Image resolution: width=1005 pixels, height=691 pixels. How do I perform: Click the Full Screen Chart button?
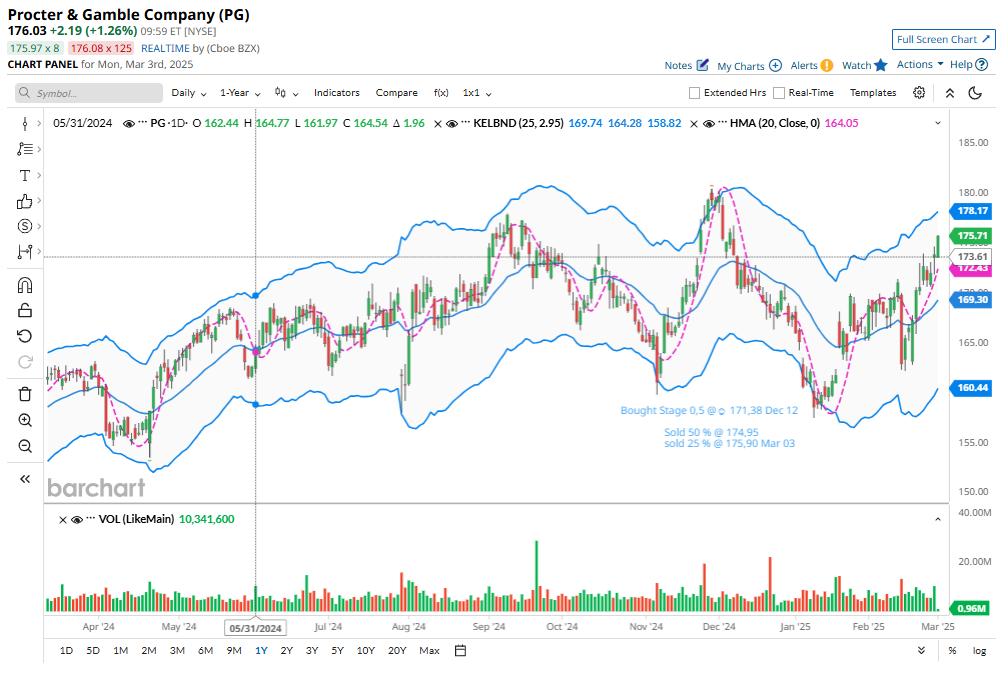tap(943, 40)
